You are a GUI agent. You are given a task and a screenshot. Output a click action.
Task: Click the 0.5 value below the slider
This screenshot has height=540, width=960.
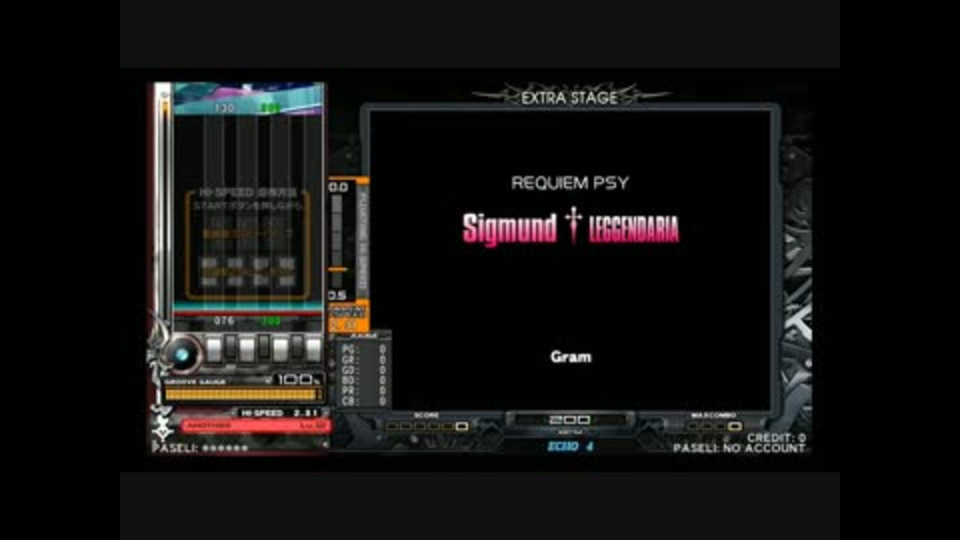click(337, 295)
